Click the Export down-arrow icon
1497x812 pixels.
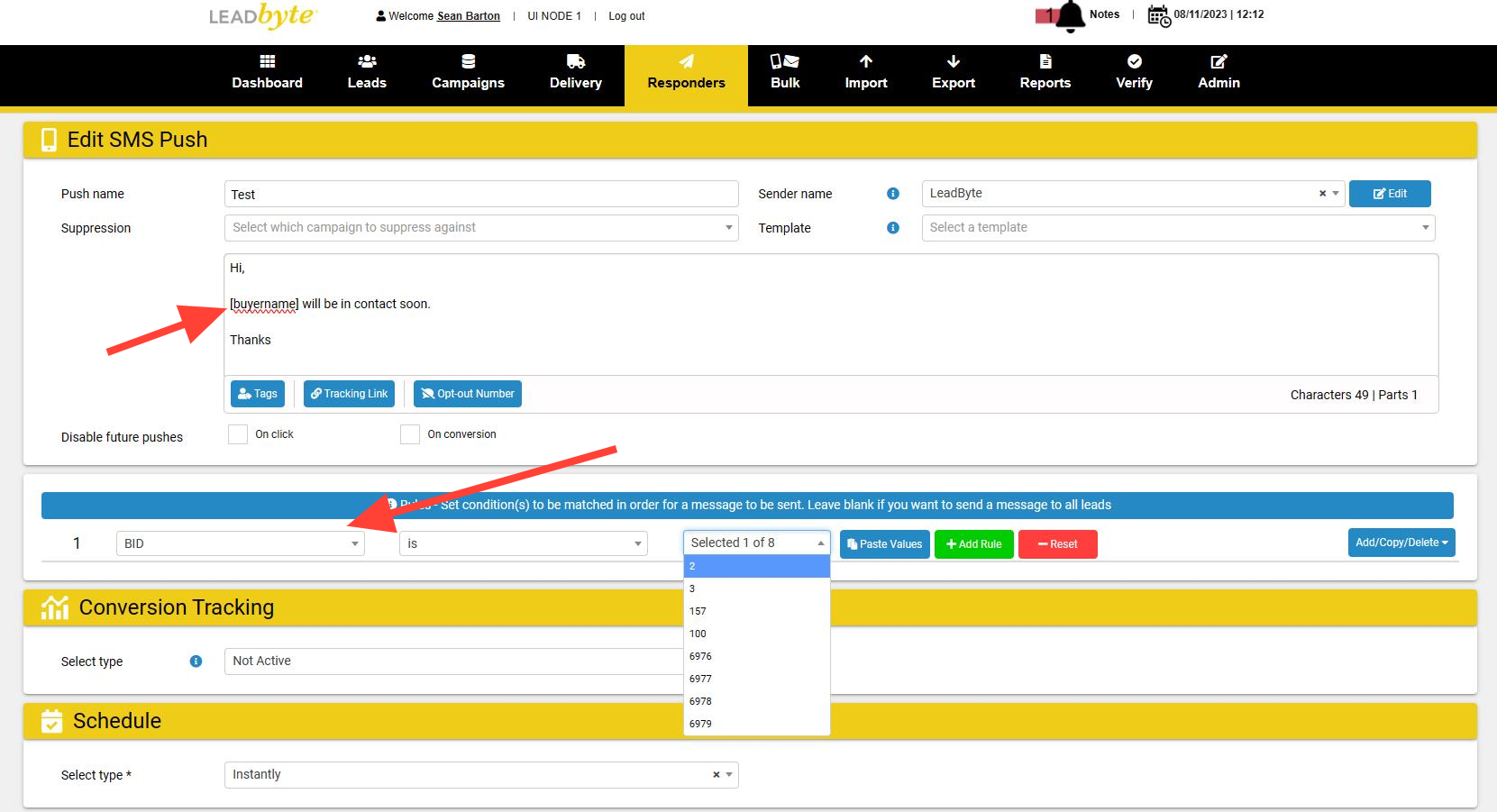click(x=954, y=61)
